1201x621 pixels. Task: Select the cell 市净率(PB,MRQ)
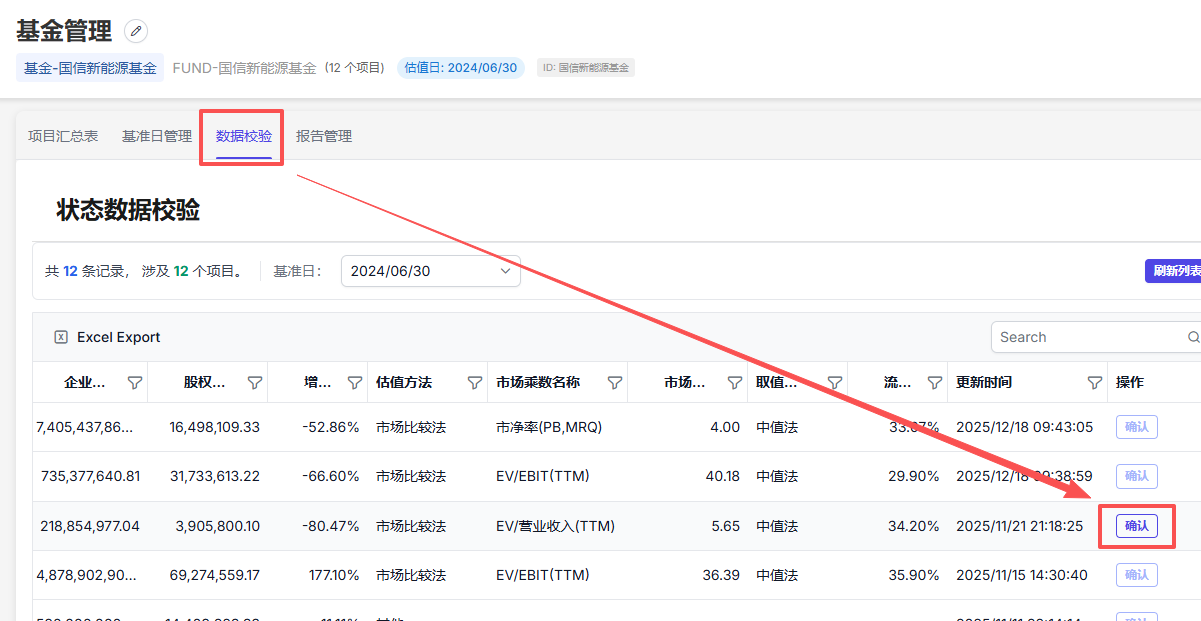[549, 427]
